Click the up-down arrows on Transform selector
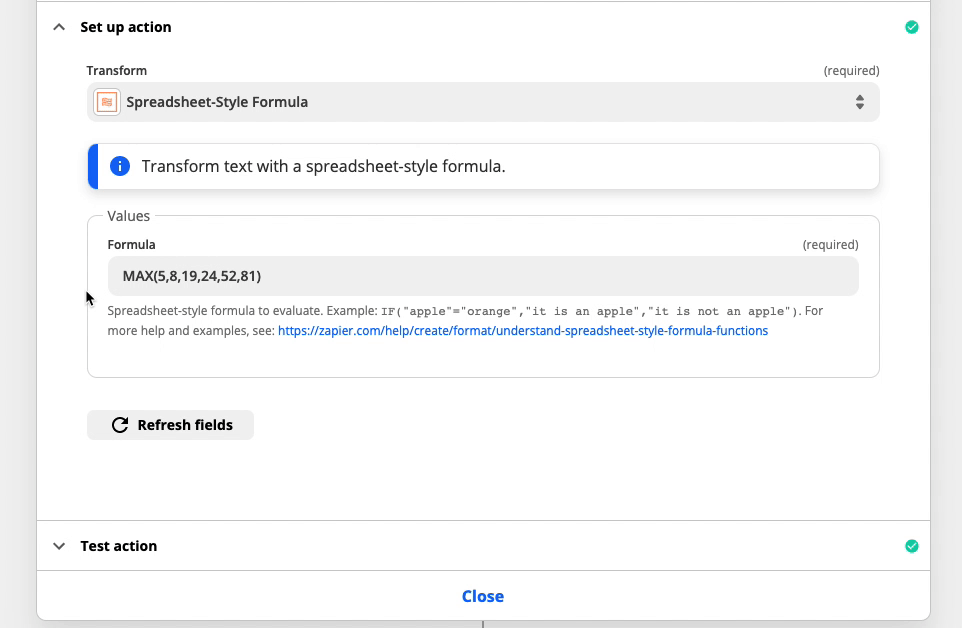Viewport: 962px width, 628px height. coord(860,102)
